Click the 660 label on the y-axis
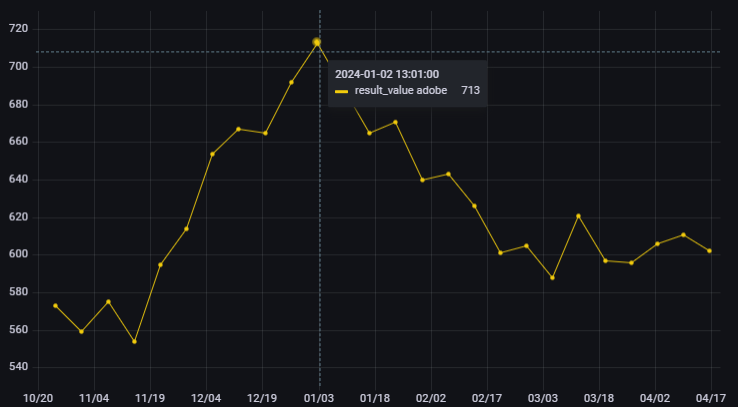 [x=18, y=142]
